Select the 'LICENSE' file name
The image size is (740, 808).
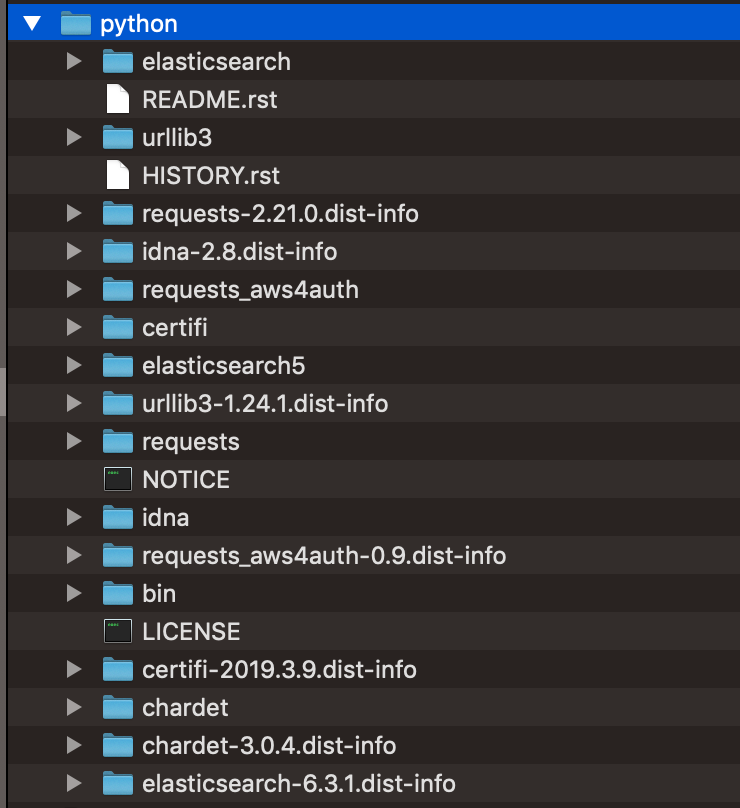pyautogui.click(x=191, y=632)
